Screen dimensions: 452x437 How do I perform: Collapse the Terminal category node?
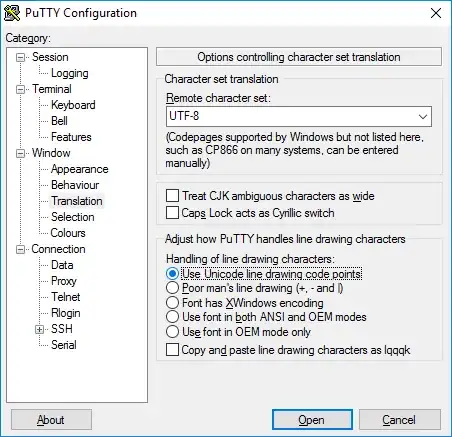point(21,90)
